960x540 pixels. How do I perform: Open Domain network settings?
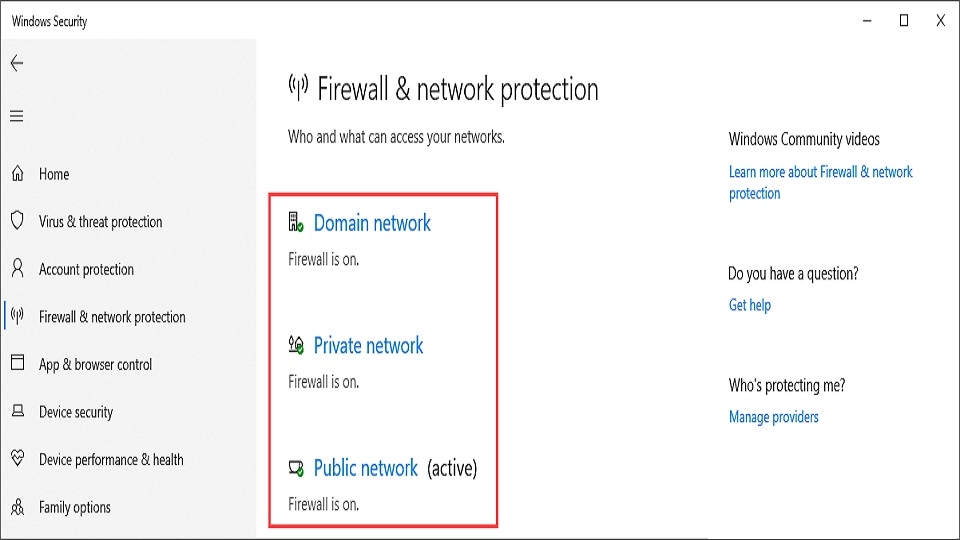tap(372, 223)
